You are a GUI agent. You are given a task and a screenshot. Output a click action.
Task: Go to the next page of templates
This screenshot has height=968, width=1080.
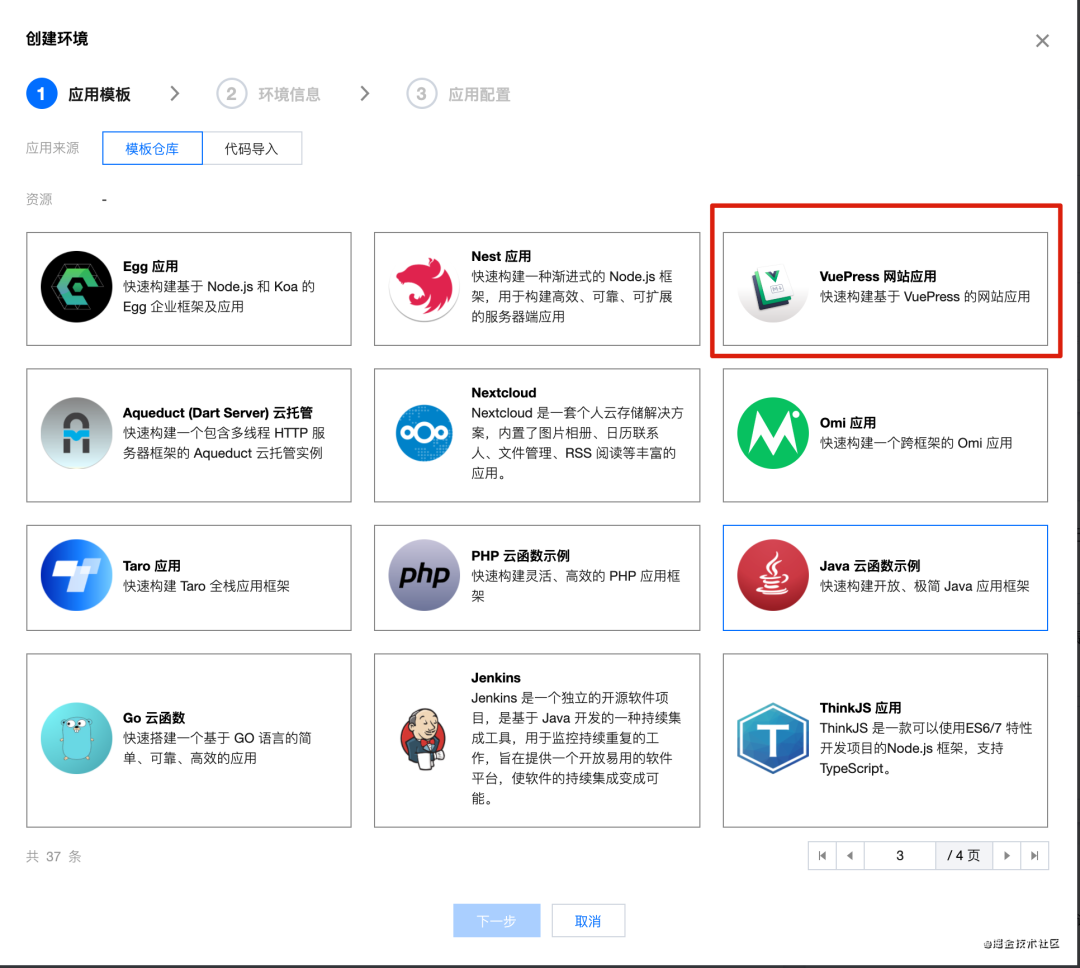click(x=1006, y=855)
